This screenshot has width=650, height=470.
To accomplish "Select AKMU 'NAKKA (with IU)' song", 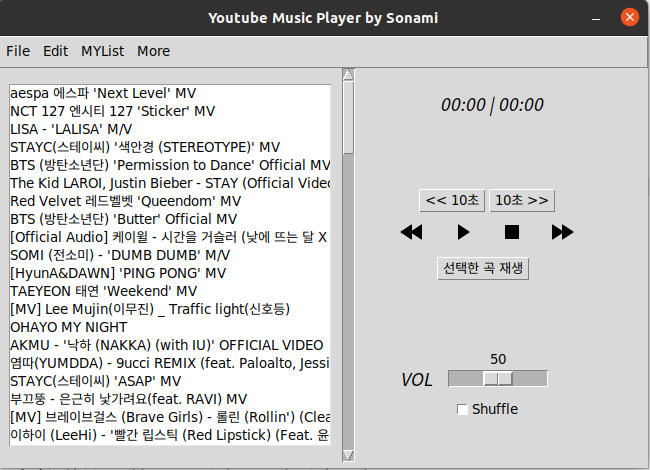I will (170, 345).
